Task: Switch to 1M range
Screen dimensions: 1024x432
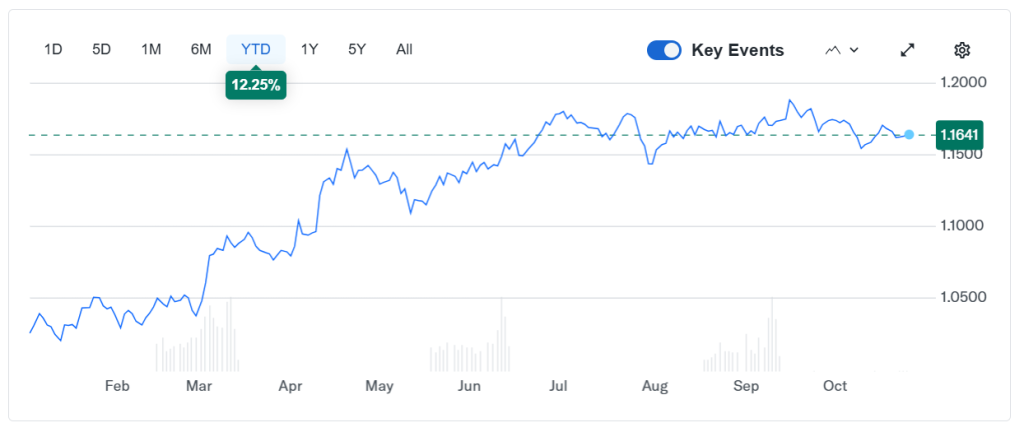Action: point(151,49)
